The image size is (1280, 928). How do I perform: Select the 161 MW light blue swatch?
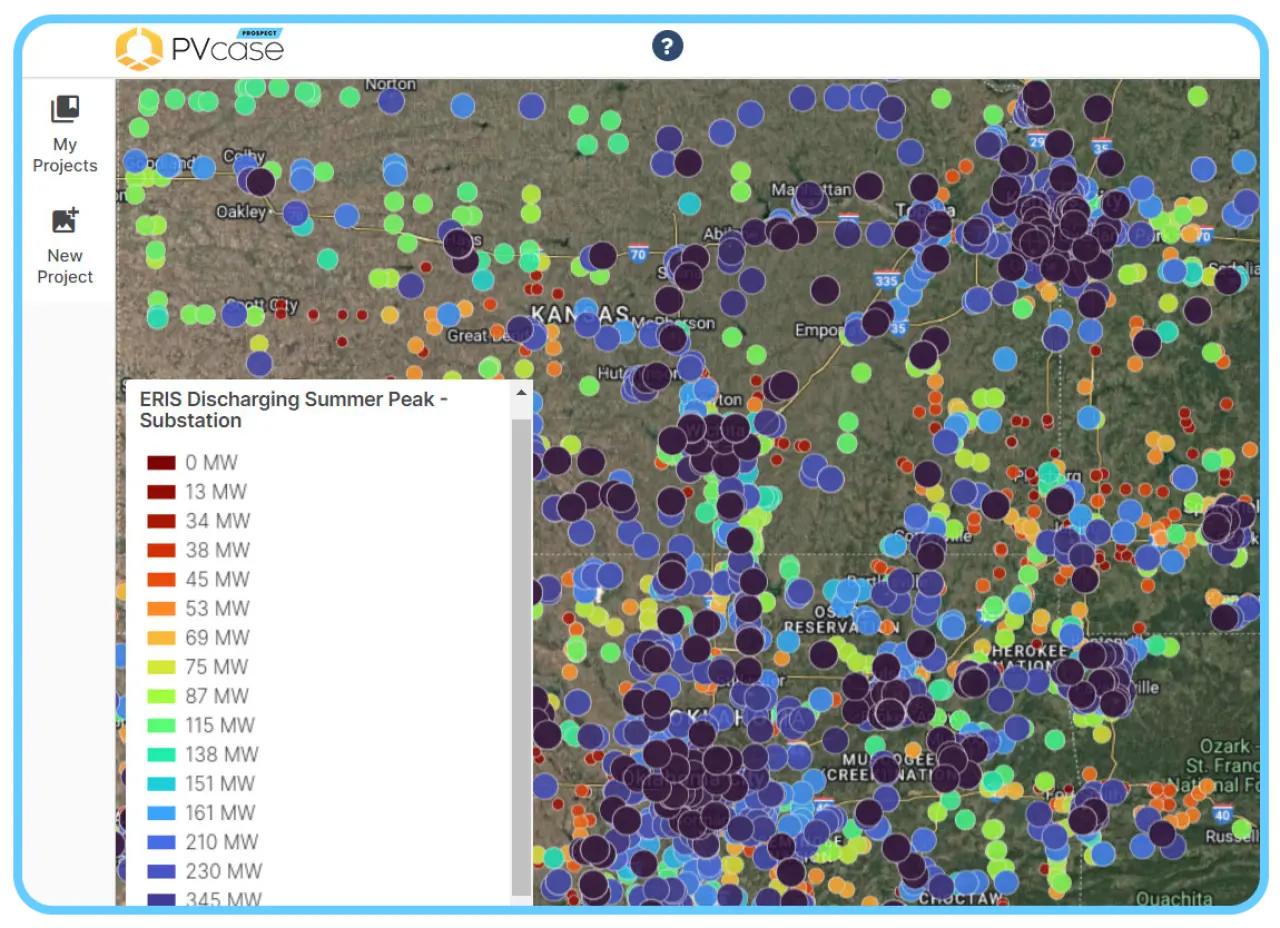click(x=161, y=813)
